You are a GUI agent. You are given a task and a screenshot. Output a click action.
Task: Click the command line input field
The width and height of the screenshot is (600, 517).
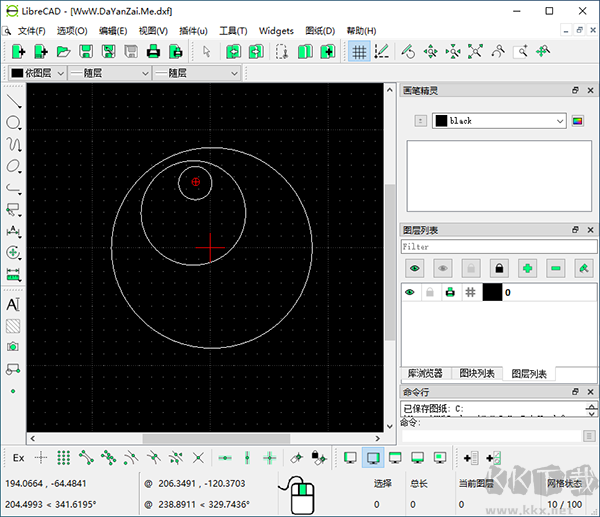point(491,436)
